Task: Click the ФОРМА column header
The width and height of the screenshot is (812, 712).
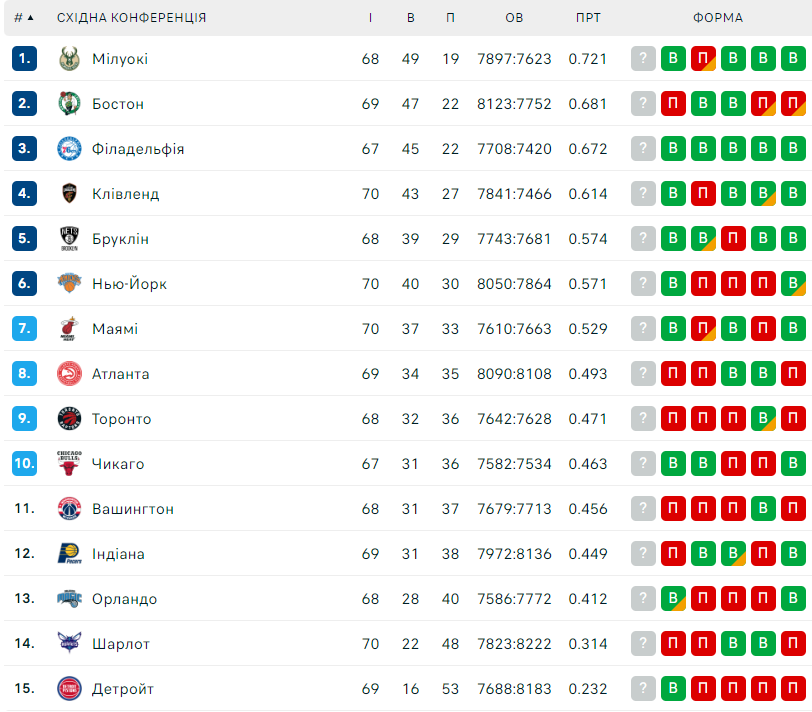Action: coord(718,18)
